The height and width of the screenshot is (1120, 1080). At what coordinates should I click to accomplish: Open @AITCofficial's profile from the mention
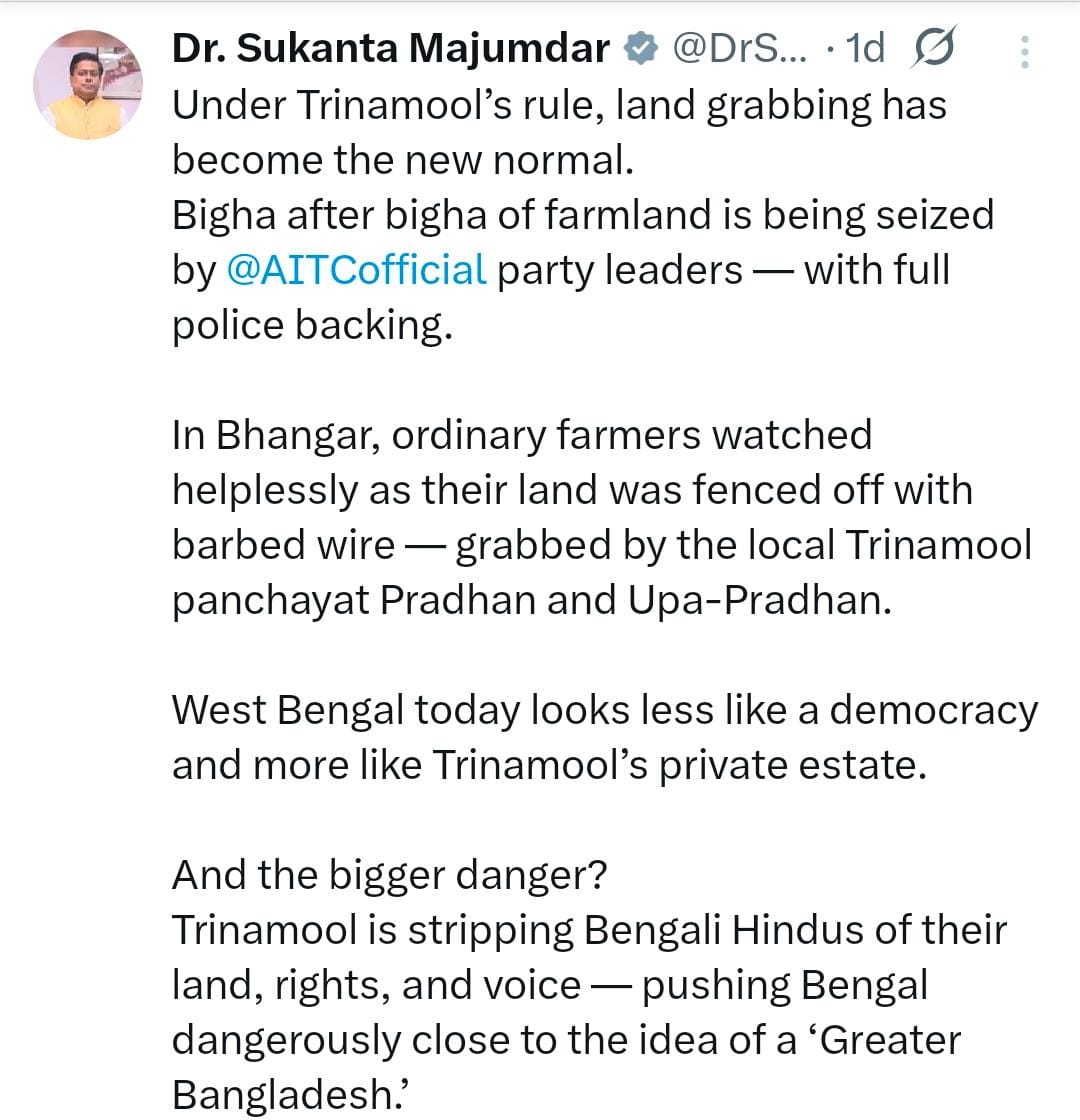coord(356,268)
